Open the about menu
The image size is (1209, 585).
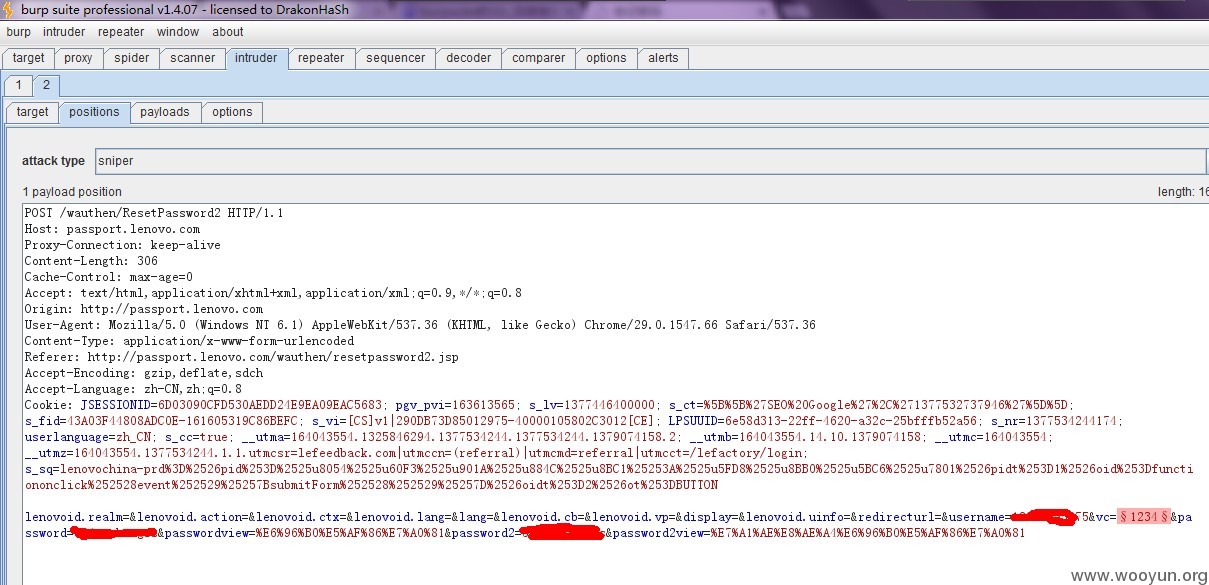pyautogui.click(x=228, y=32)
